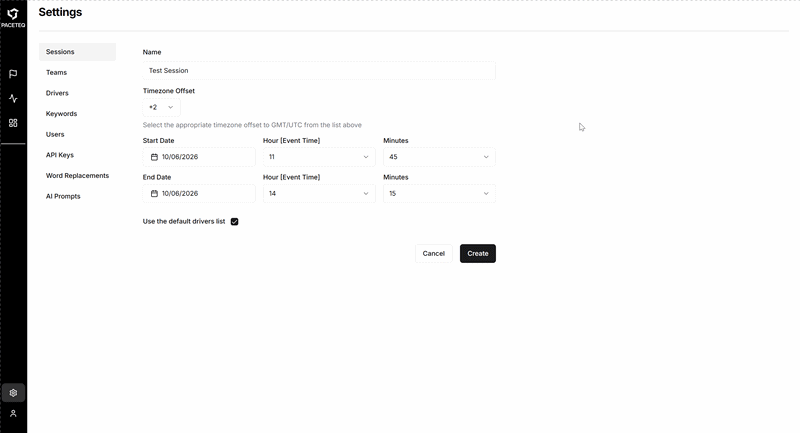Open the Start Date picker field
This screenshot has width=800, height=433.
199,157
